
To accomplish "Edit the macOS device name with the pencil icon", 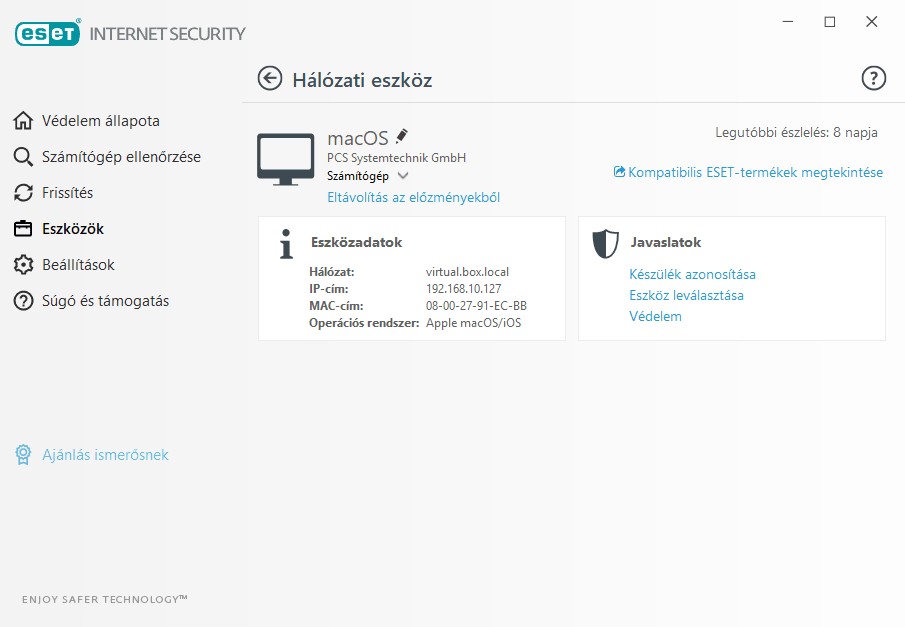I will (x=402, y=136).
